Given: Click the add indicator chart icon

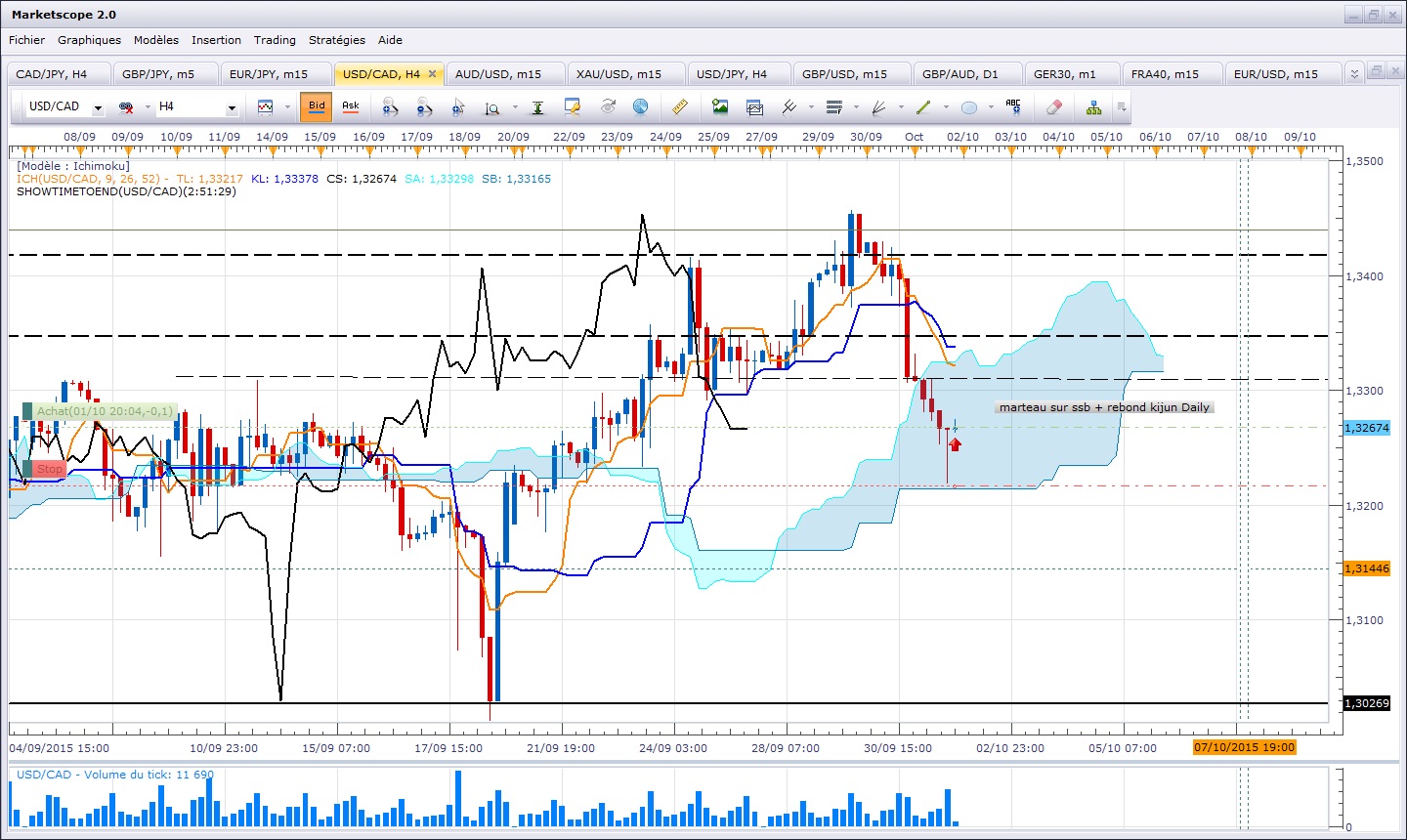Looking at the screenshot, I should coord(755,106).
